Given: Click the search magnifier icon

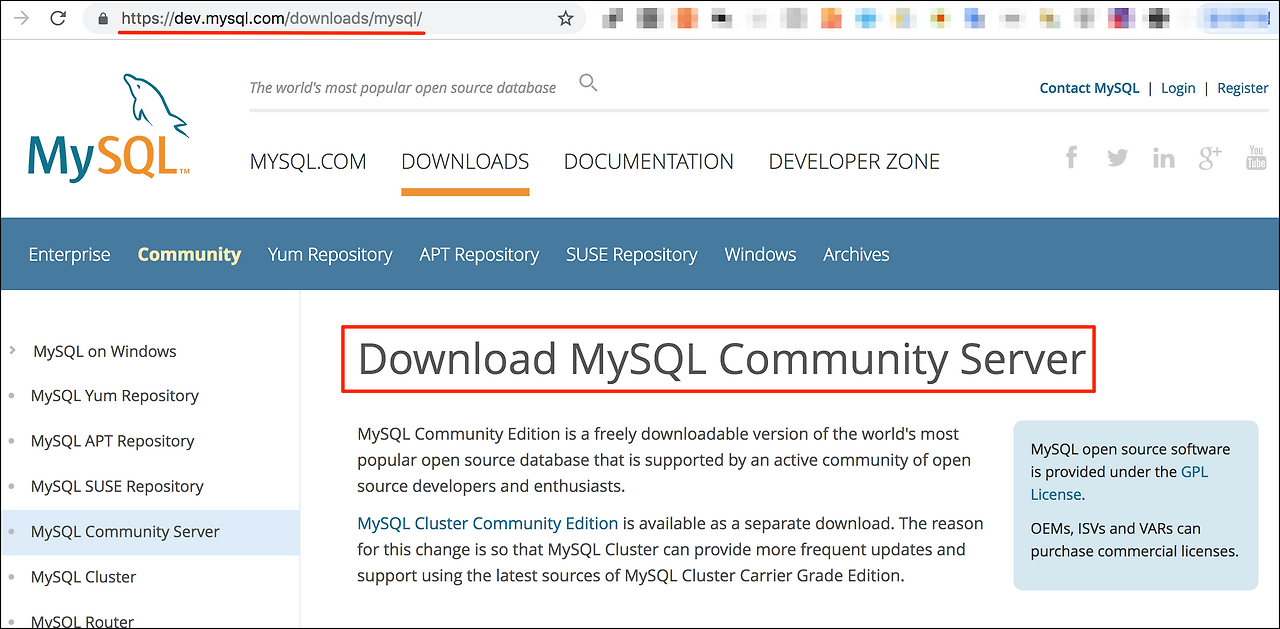Looking at the screenshot, I should point(588,82).
